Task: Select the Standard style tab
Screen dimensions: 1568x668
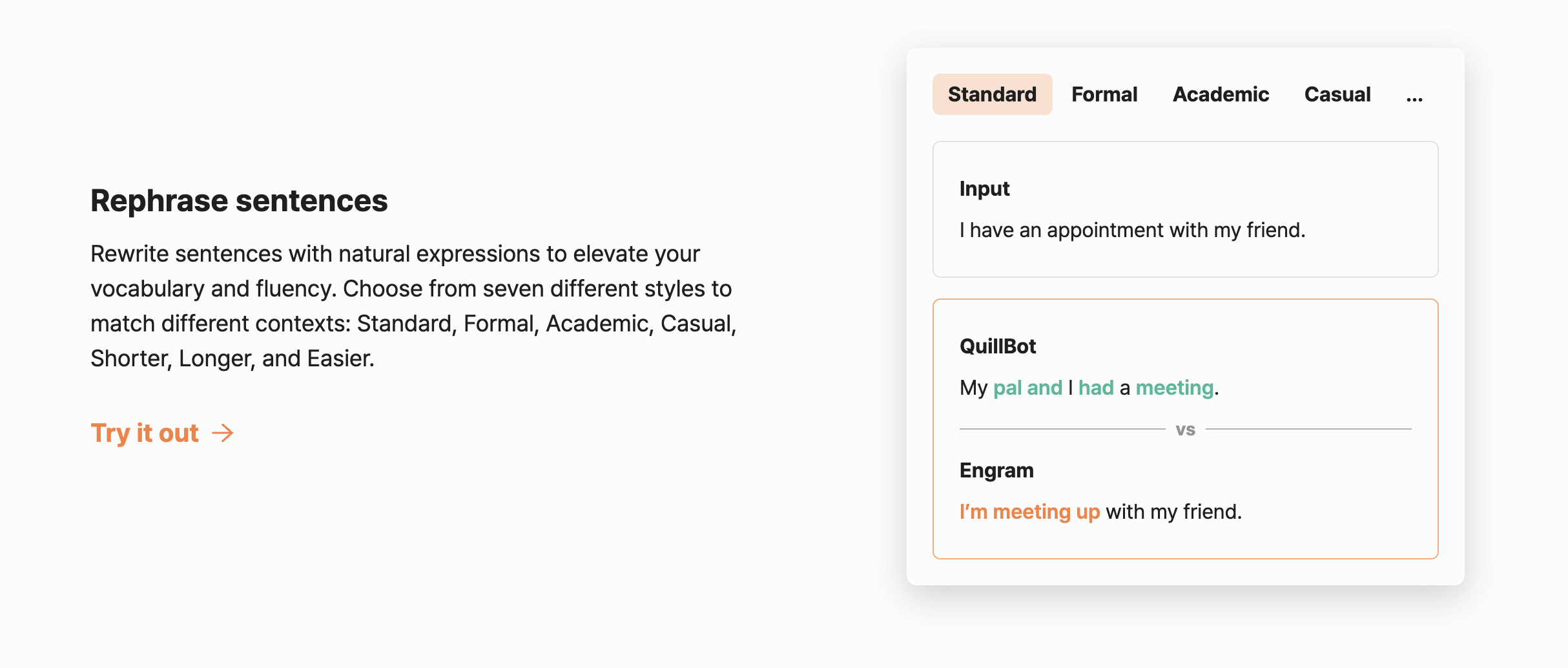Action: click(x=992, y=94)
